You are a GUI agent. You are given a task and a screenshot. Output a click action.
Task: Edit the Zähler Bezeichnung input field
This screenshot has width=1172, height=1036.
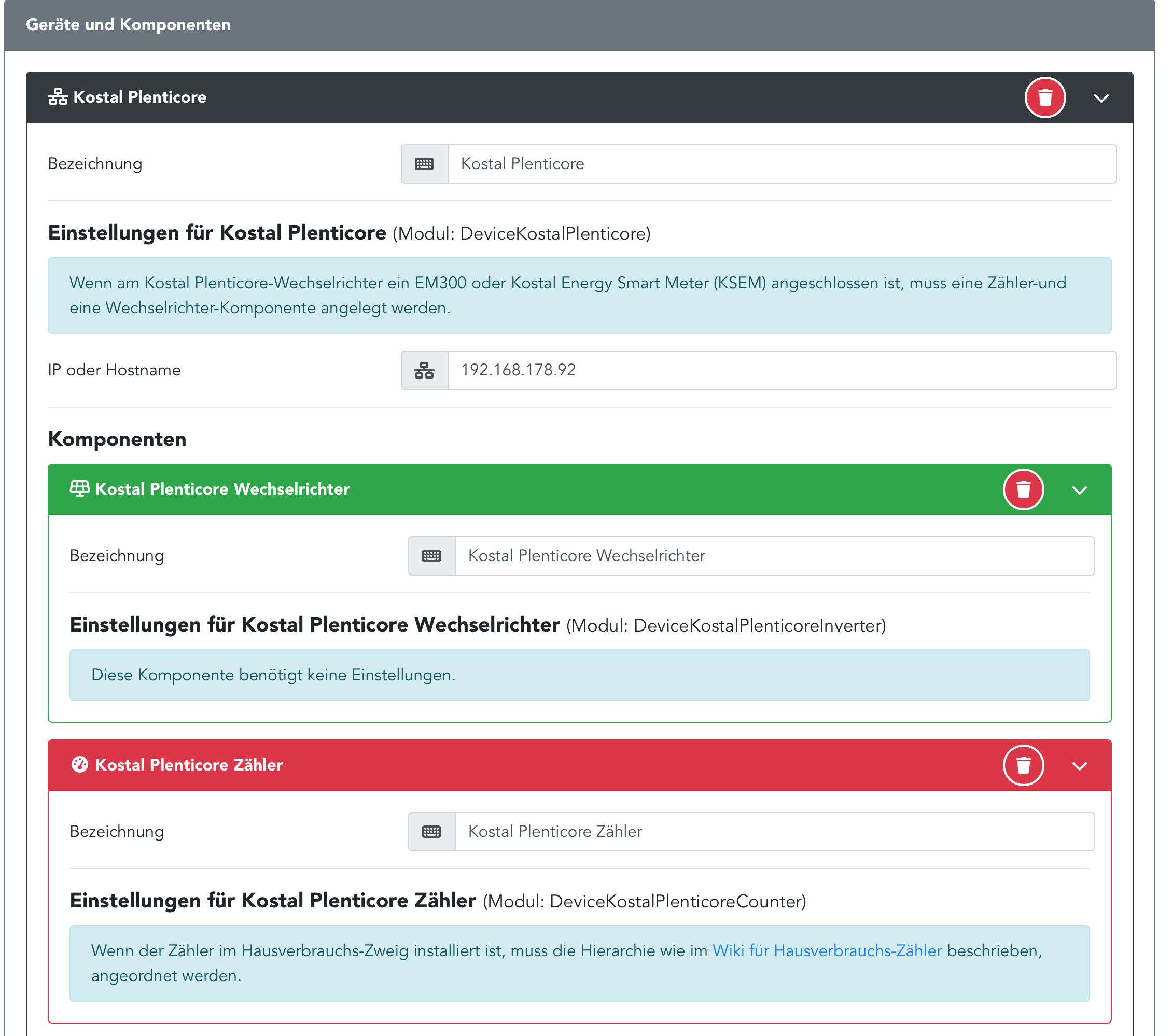point(774,831)
